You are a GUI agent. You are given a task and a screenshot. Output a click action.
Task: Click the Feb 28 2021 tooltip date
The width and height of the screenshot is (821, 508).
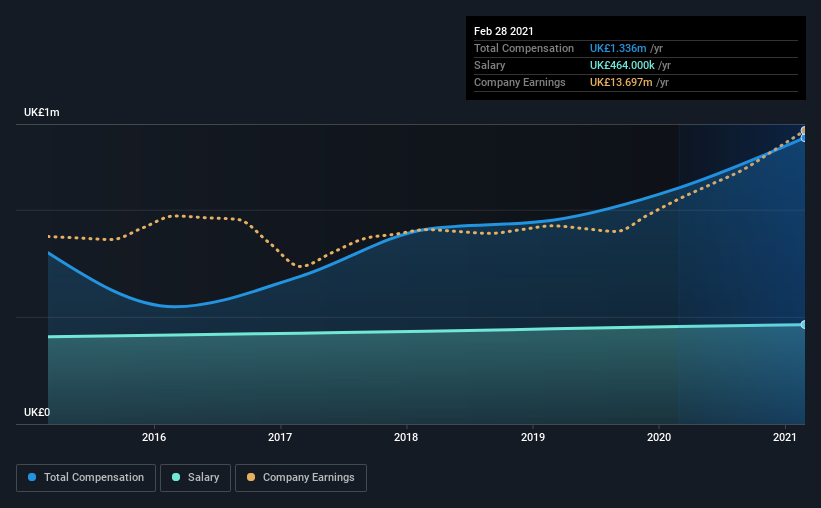(504, 31)
